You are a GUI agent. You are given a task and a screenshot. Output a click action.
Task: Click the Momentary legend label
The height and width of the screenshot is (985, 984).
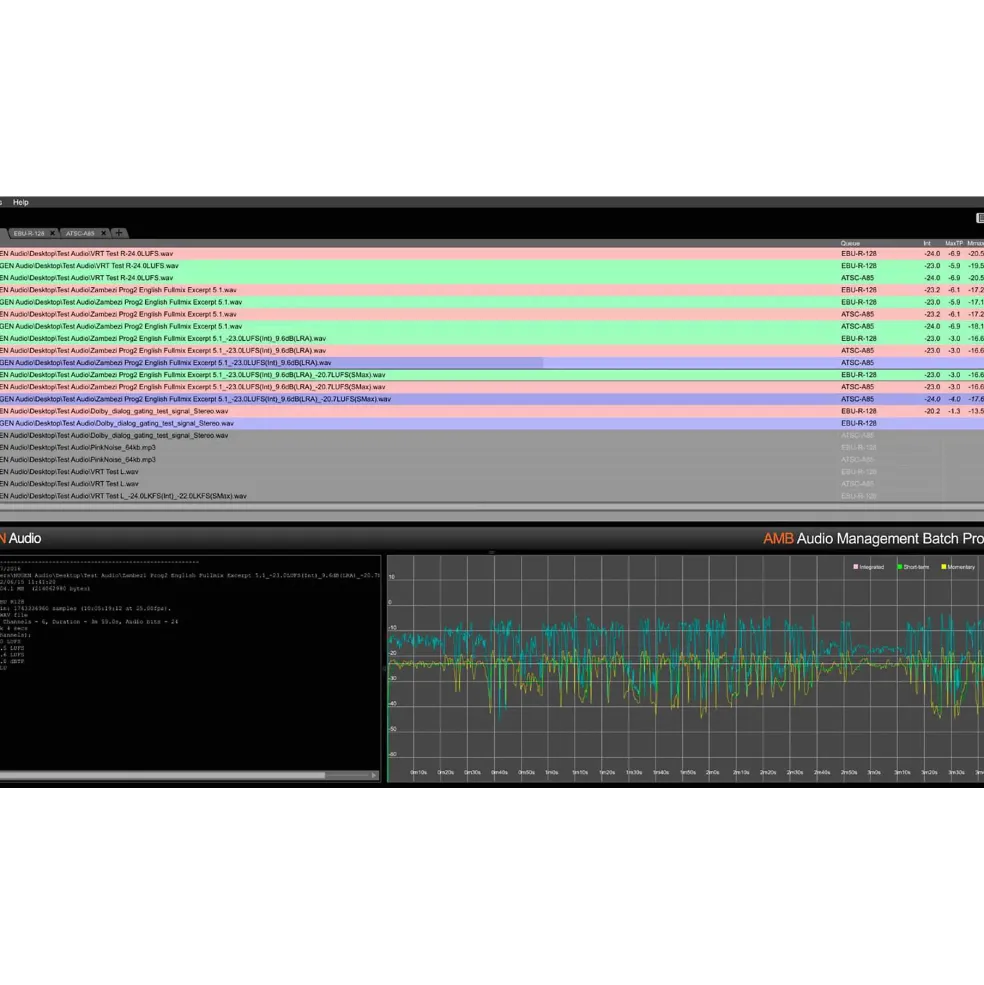coord(961,567)
